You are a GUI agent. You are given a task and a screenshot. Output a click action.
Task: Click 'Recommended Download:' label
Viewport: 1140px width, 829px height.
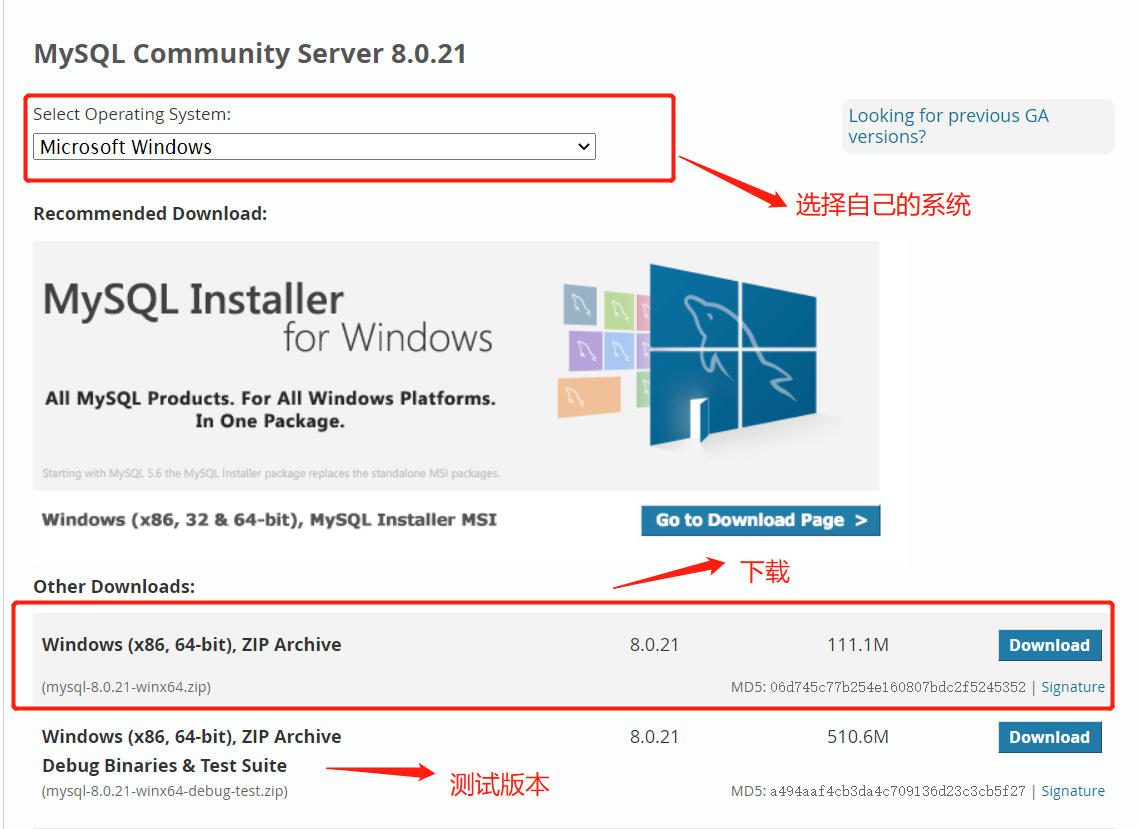pos(150,214)
